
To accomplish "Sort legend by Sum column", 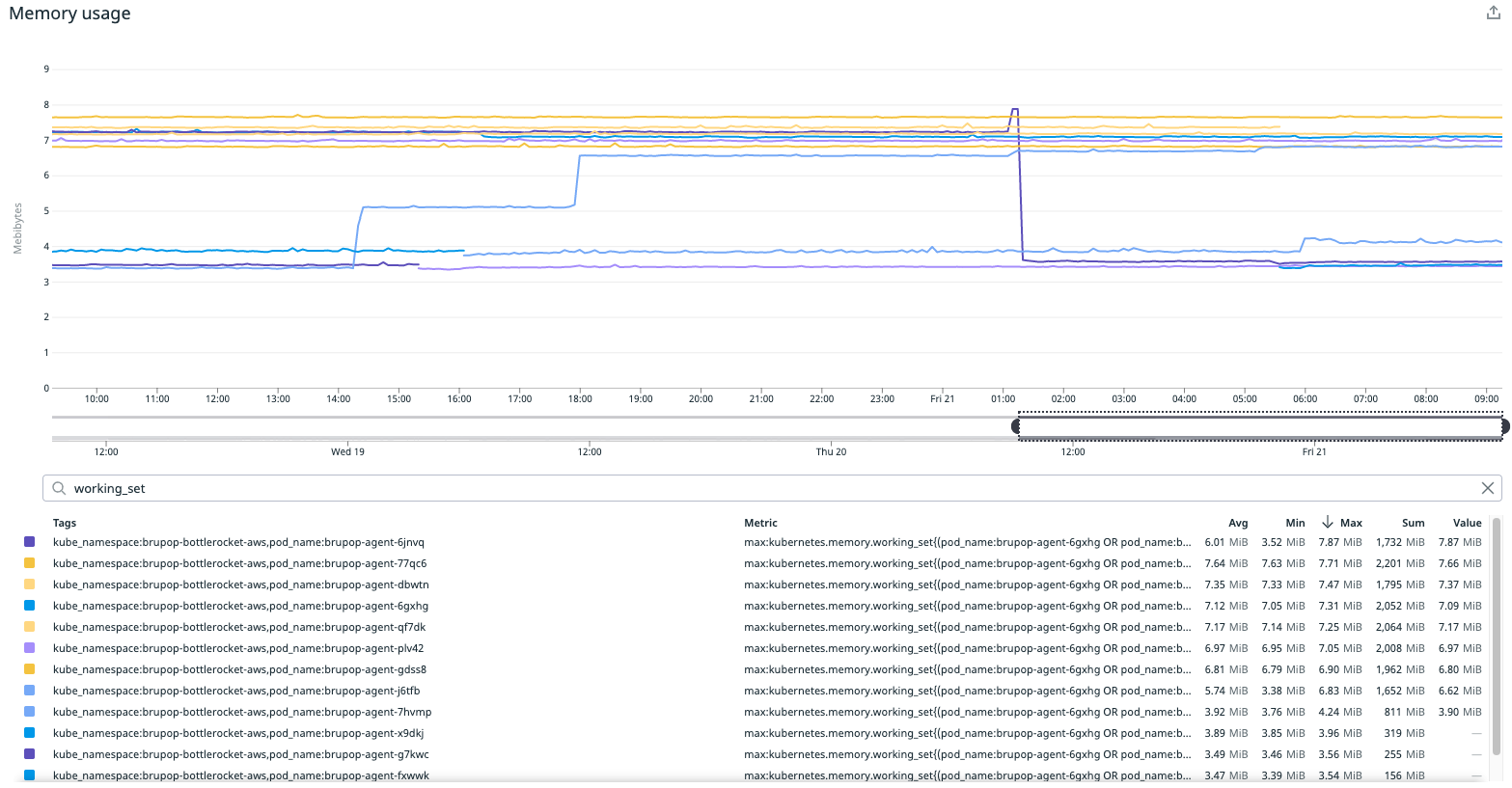I will coord(1414,523).
